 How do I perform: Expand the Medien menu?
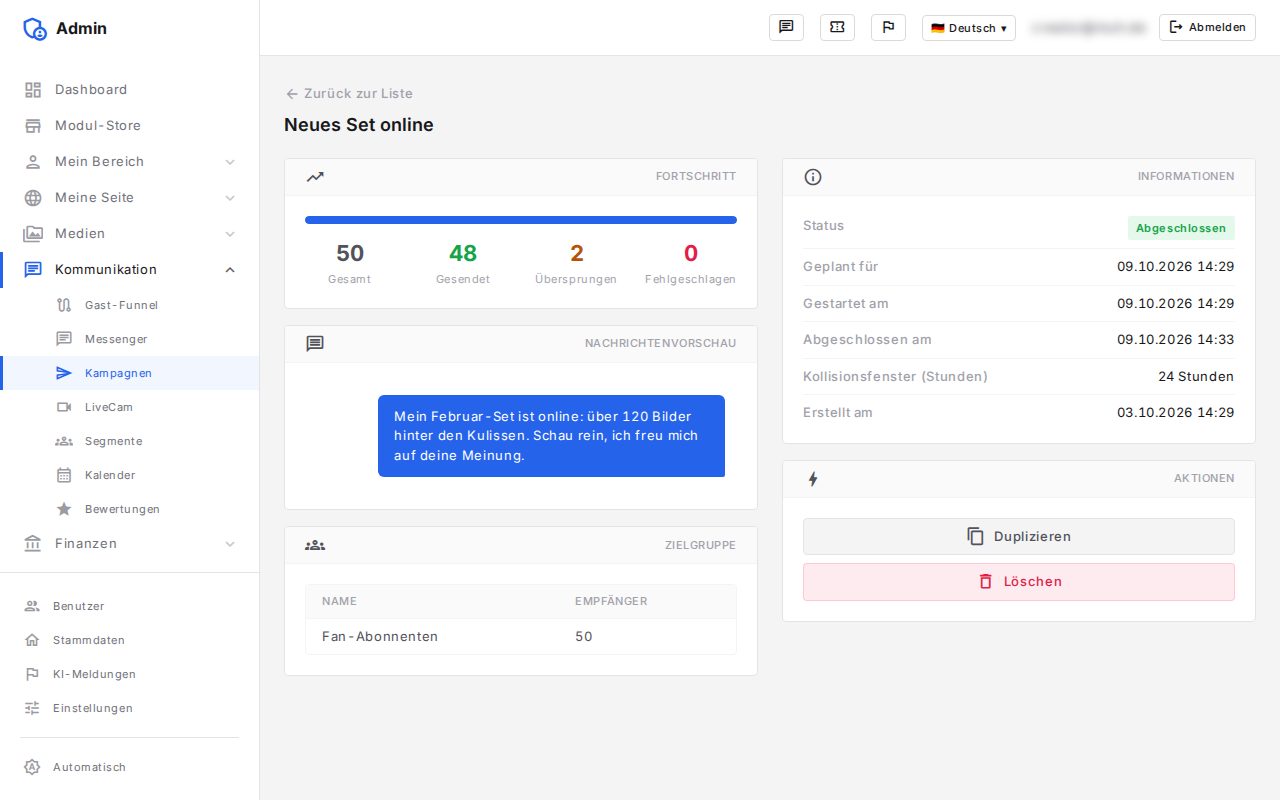coord(130,234)
